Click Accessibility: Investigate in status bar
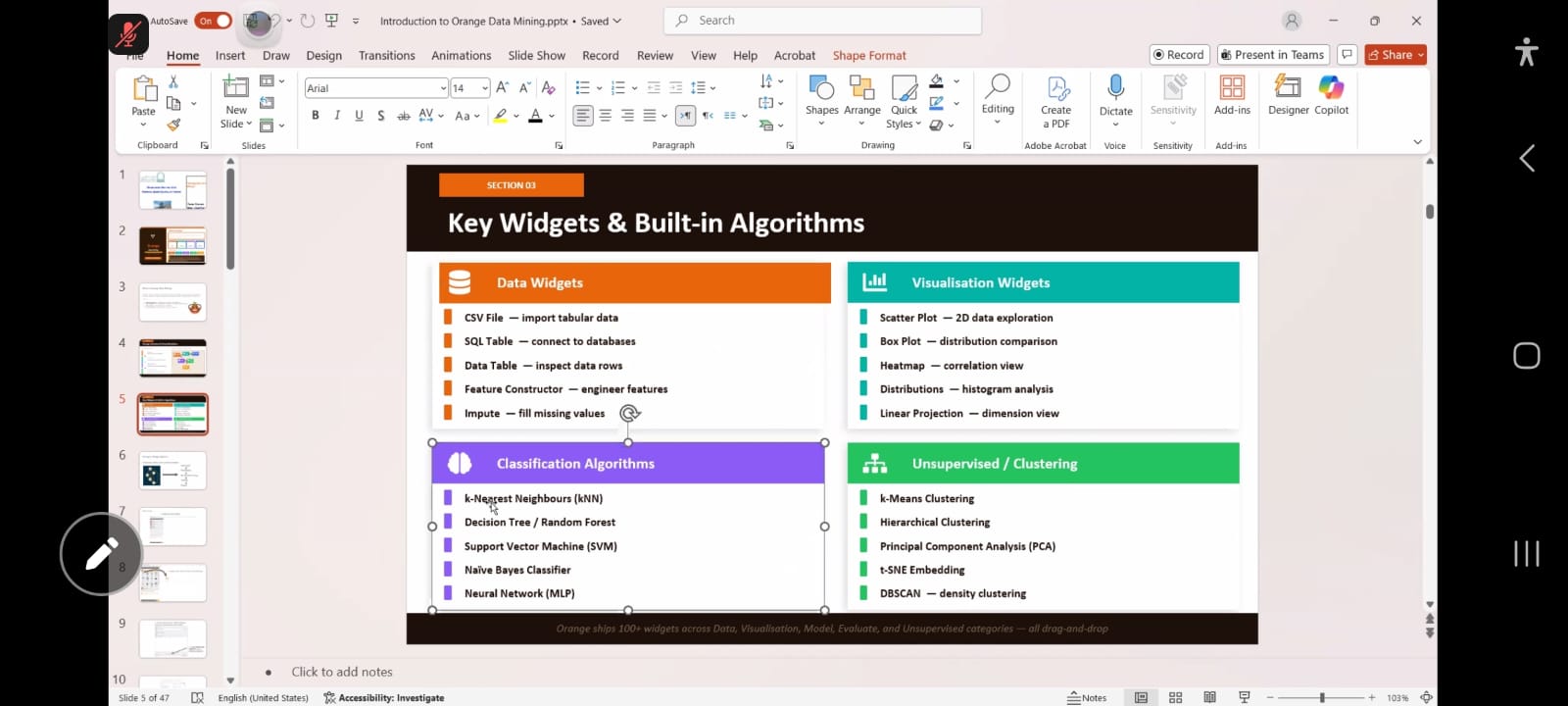Screen dimensions: 1568x706 click(x=384, y=698)
